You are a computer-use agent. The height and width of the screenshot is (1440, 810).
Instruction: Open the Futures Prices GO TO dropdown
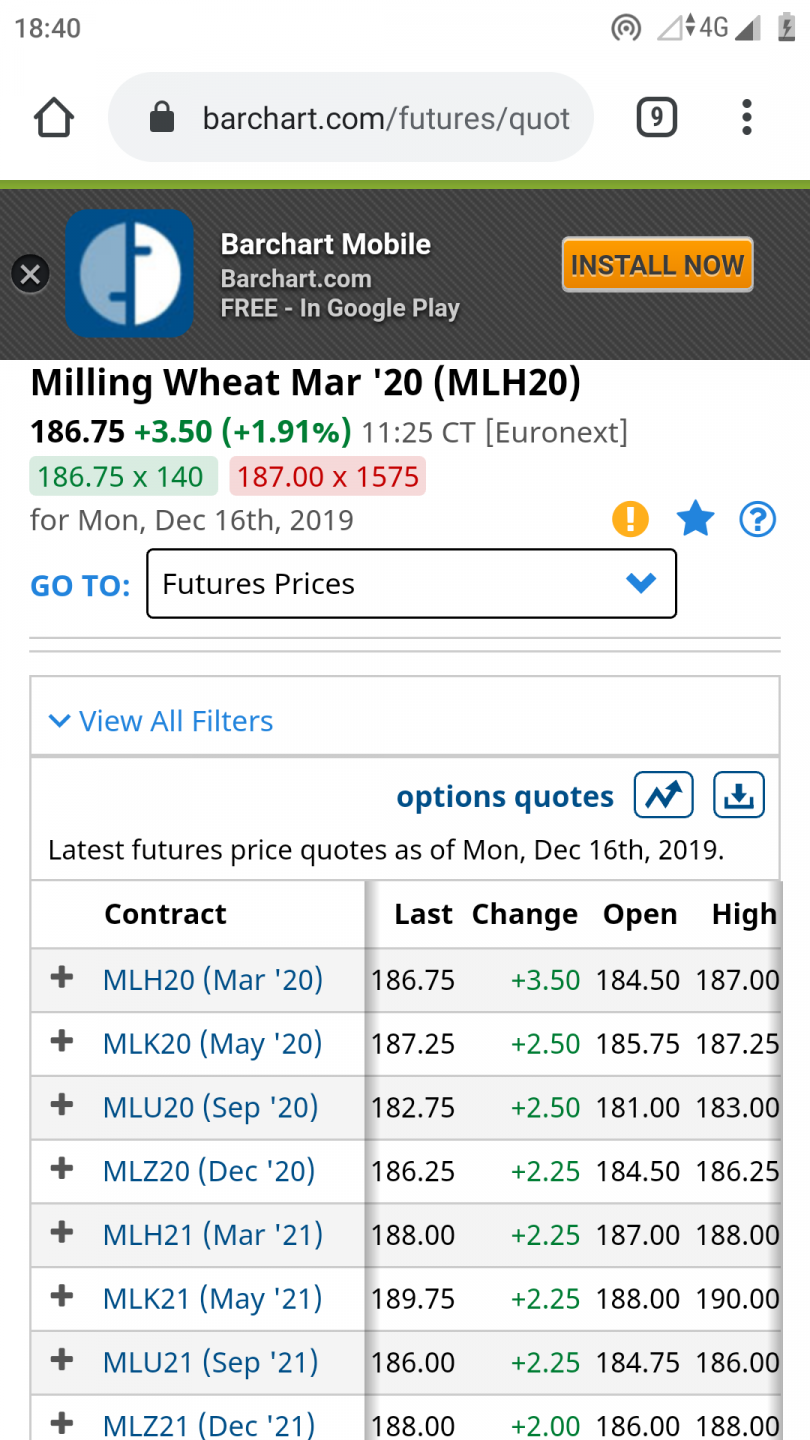(x=411, y=584)
